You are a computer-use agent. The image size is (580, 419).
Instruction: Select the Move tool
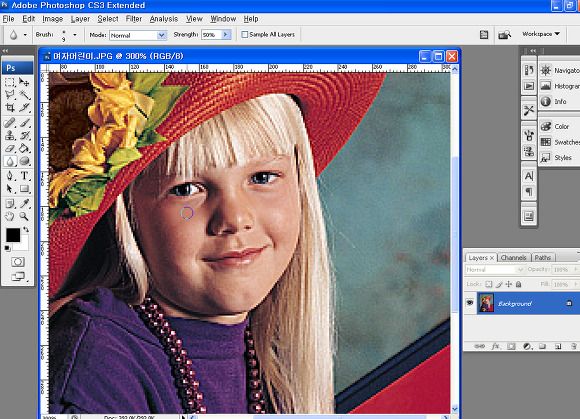coord(24,82)
